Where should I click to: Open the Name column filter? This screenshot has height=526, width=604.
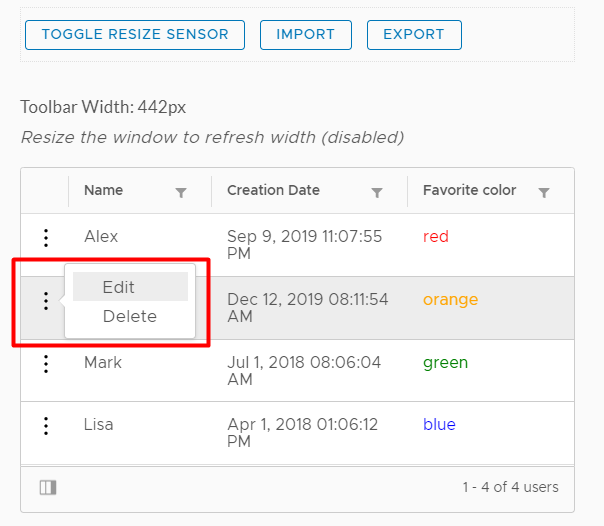181,192
